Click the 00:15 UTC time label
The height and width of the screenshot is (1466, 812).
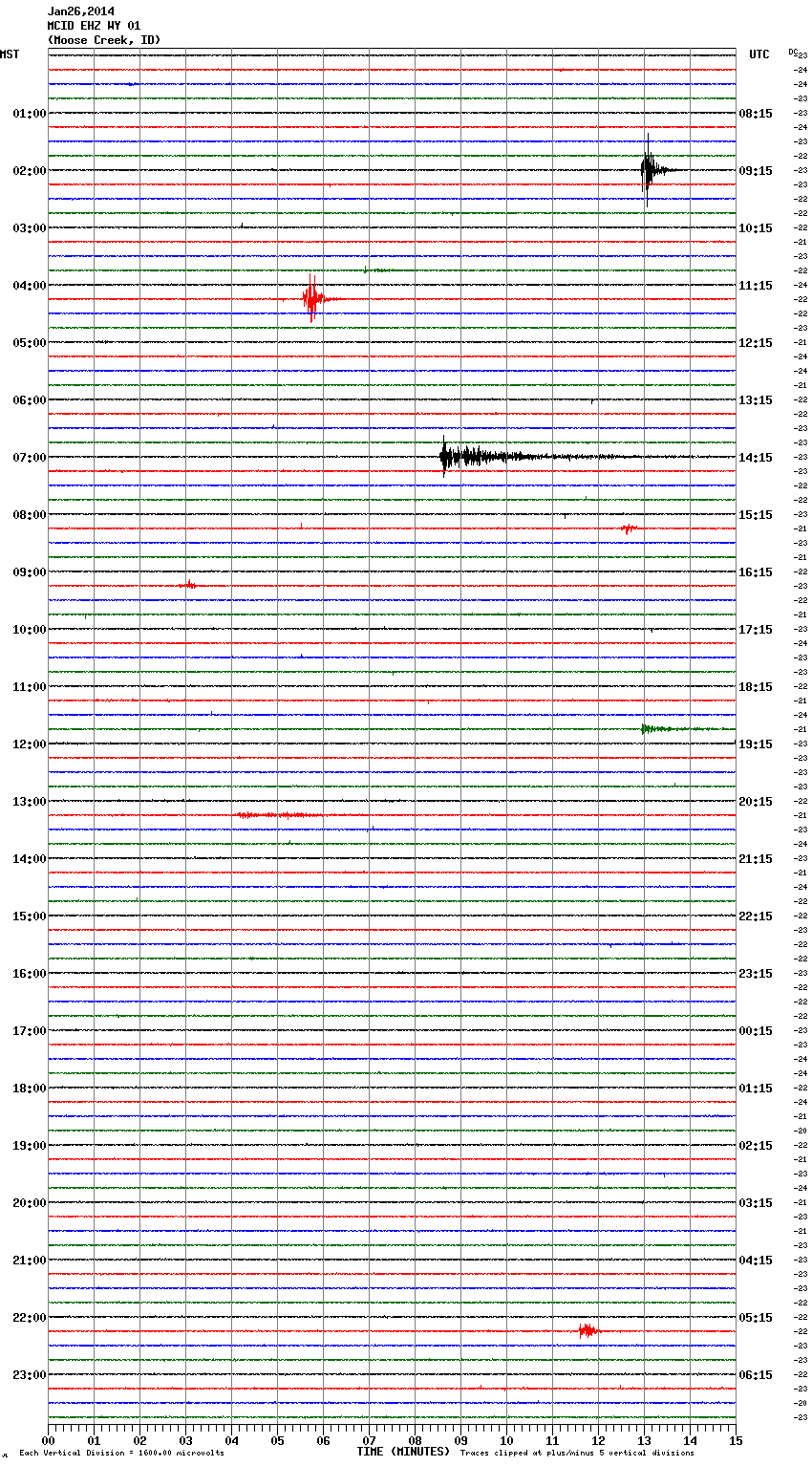click(756, 1031)
